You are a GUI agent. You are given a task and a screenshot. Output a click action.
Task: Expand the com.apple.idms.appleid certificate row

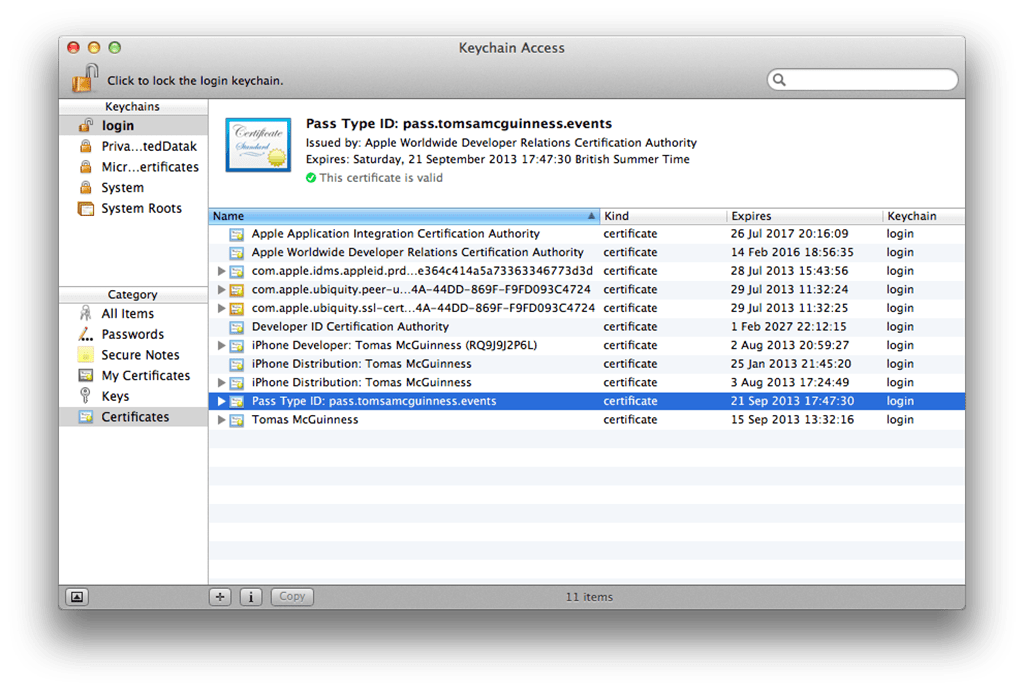coord(222,271)
